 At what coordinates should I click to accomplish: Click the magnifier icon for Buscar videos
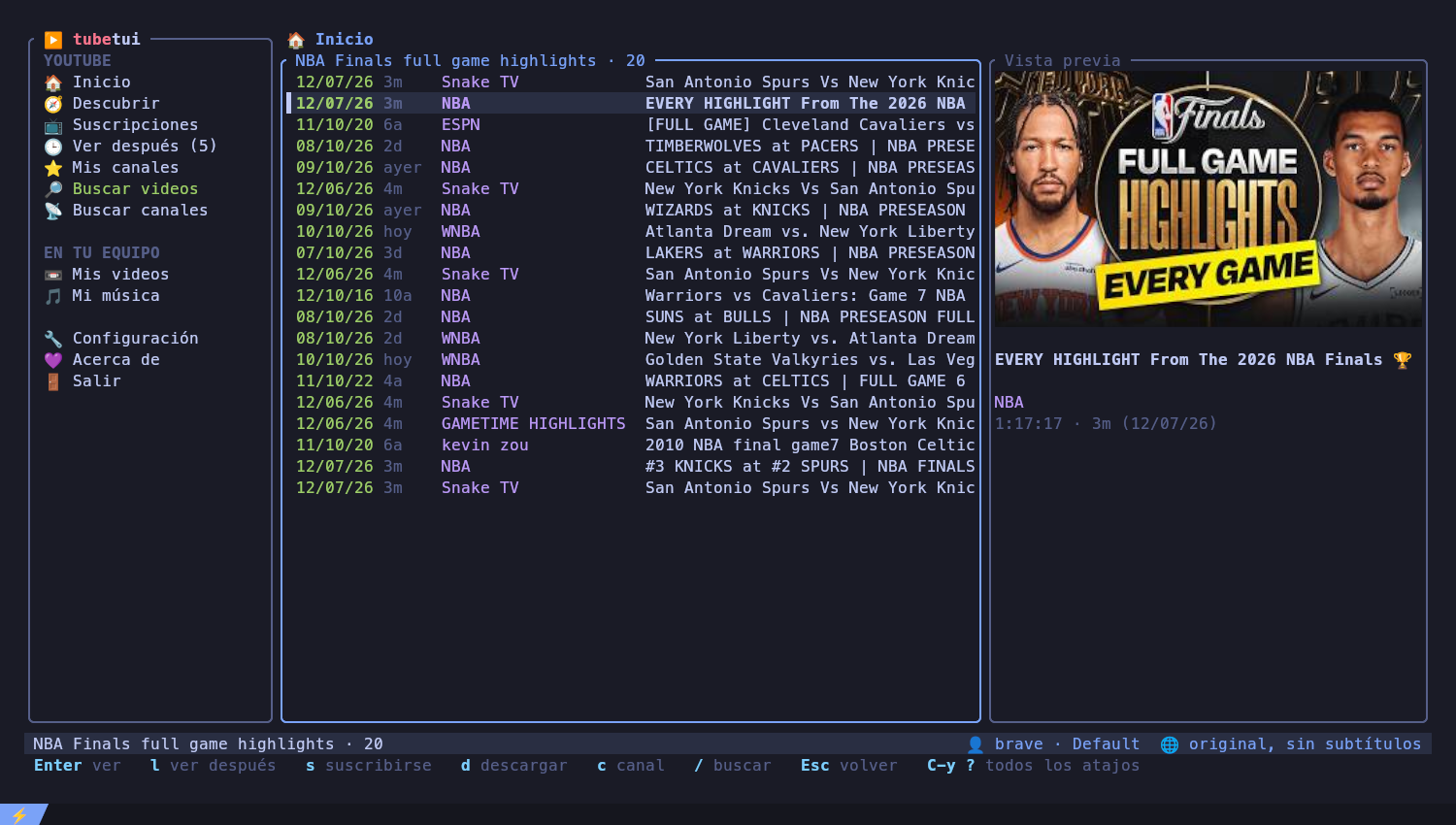(x=53, y=189)
